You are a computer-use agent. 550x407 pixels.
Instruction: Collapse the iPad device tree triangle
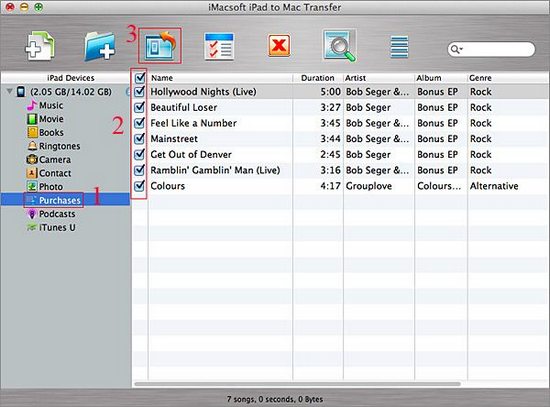point(9,92)
